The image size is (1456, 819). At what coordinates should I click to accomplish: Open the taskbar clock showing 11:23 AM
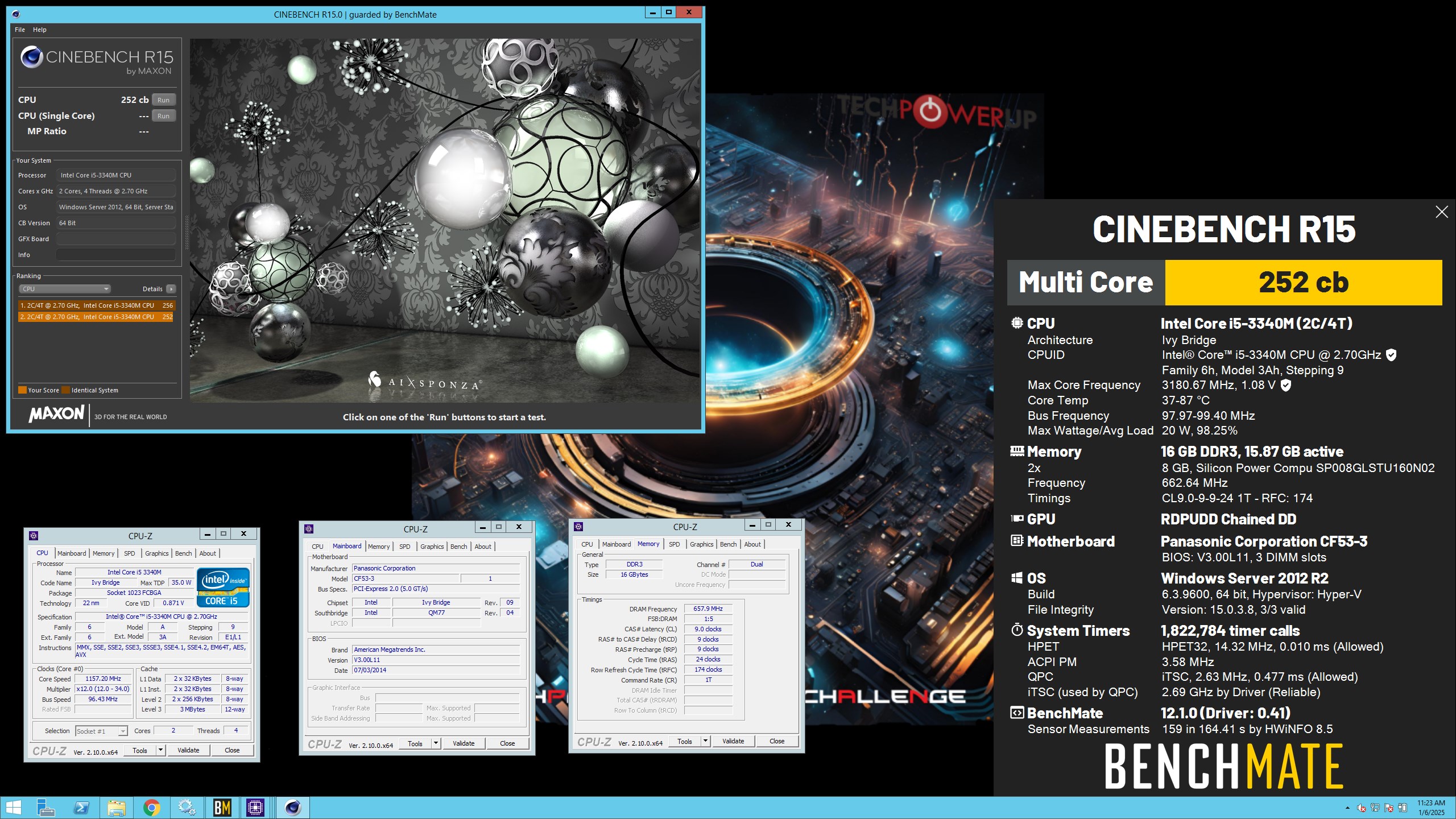[x=1431, y=808]
